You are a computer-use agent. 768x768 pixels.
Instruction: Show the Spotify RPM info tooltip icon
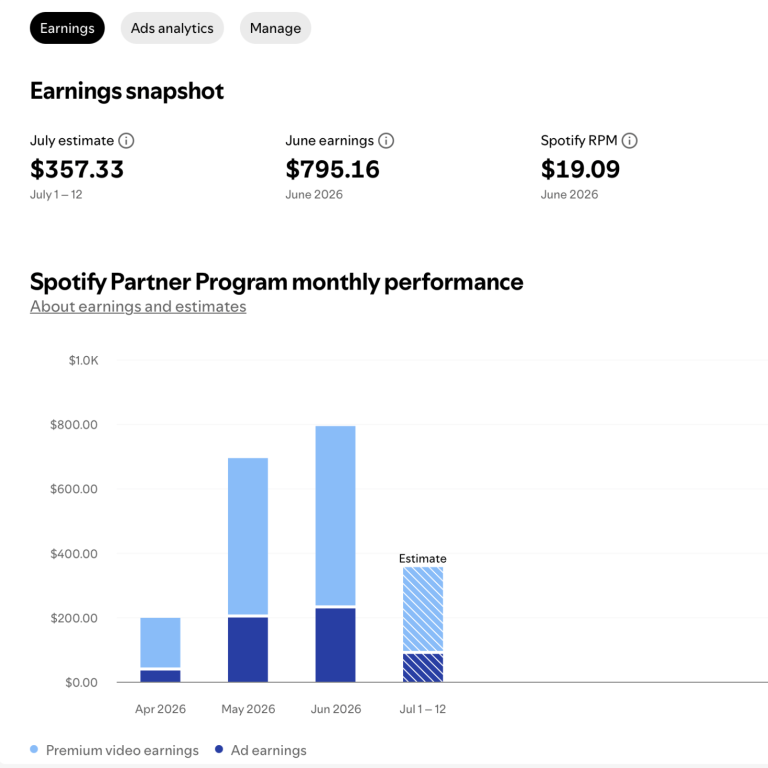tap(629, 141)
